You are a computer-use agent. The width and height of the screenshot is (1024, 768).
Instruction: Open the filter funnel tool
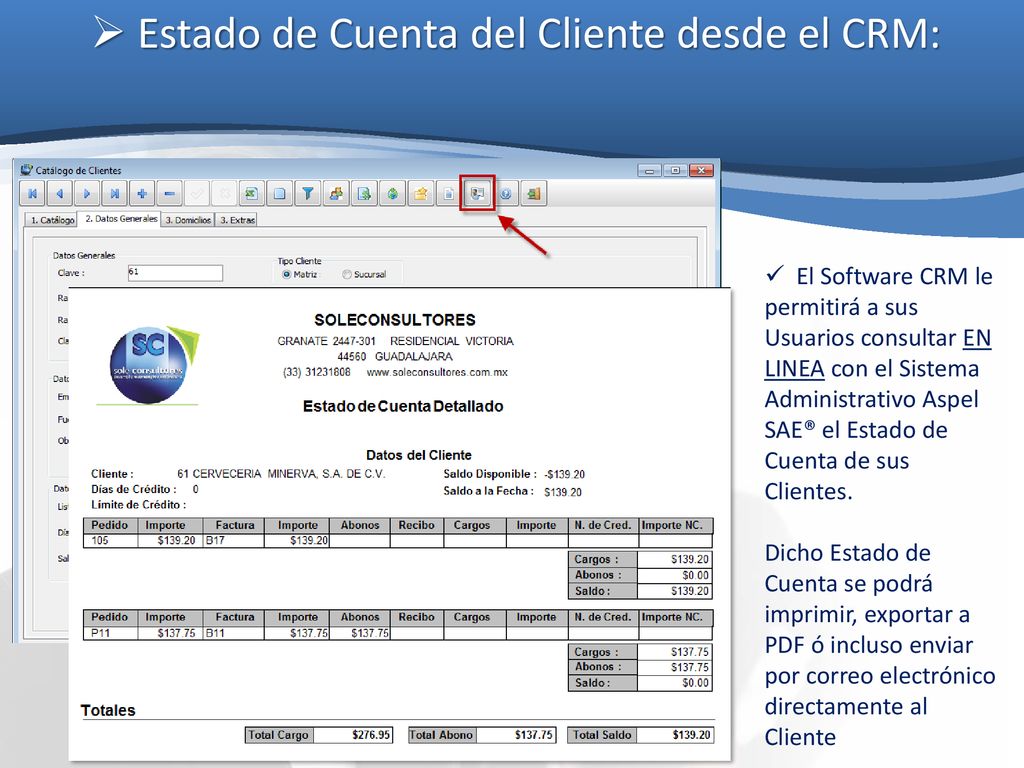[308, 193]
